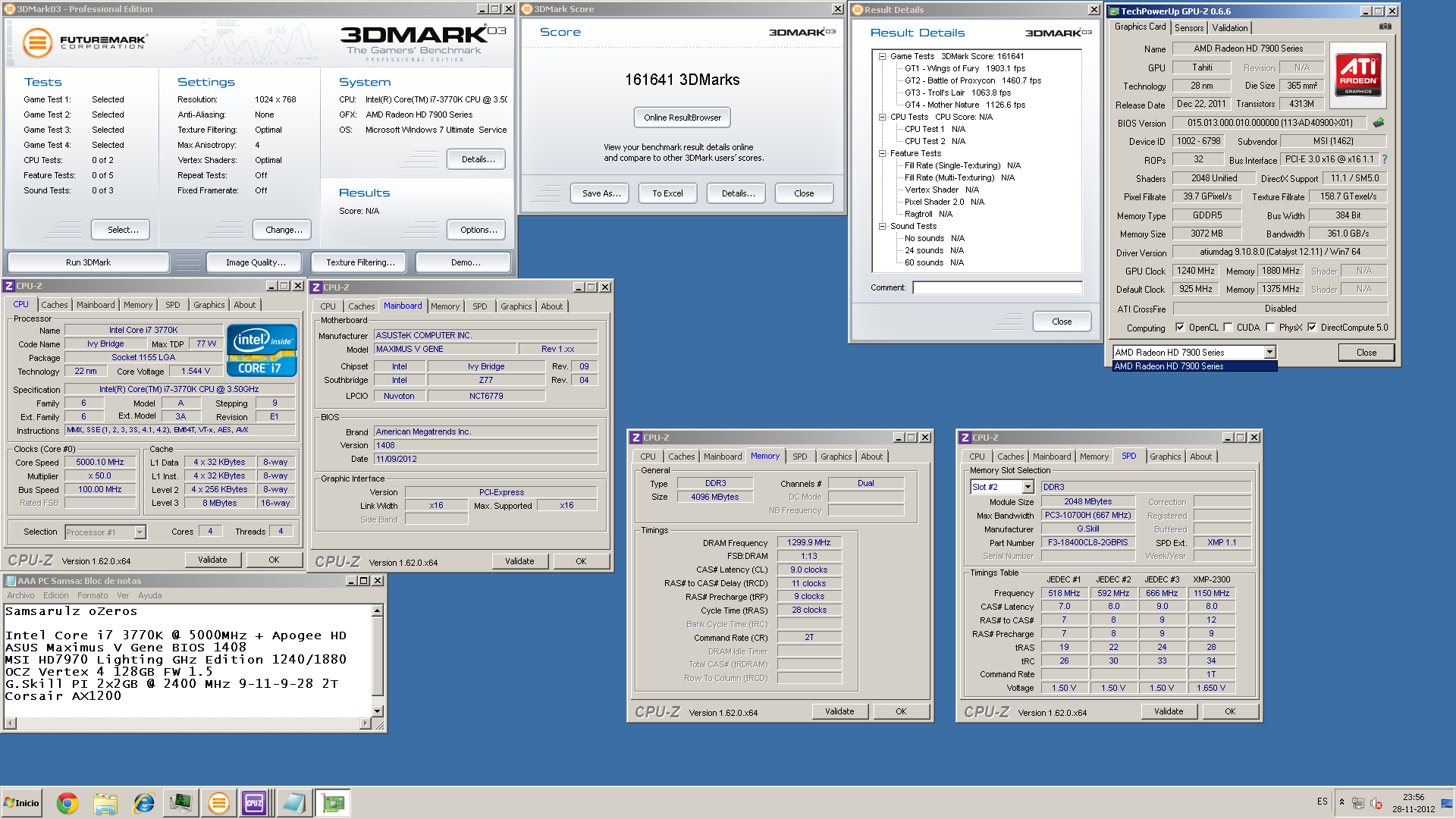Image resolution: width=1456 pixels, height=819 pixels.
Task: Click the ATI Radeon logo image
Action: point(1357,74)
